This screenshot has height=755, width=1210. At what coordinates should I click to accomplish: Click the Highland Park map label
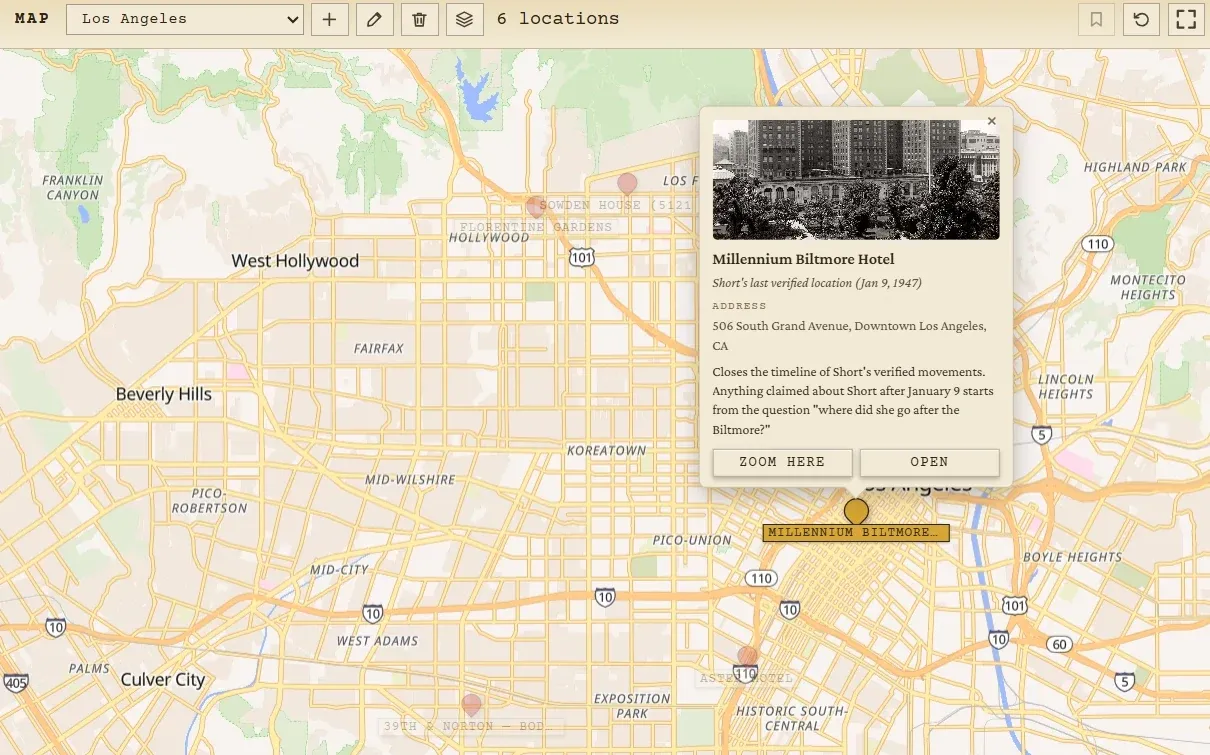(1135, 167)
